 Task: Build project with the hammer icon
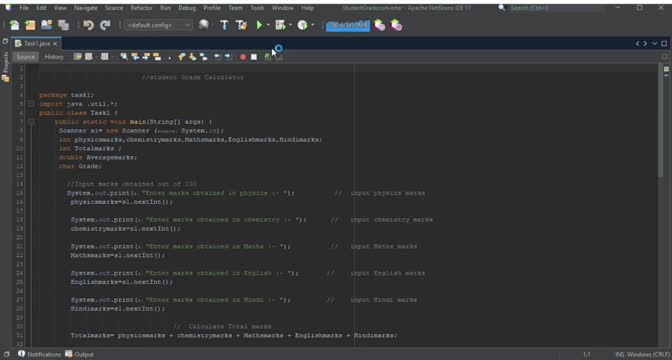(x=224, y=25)
